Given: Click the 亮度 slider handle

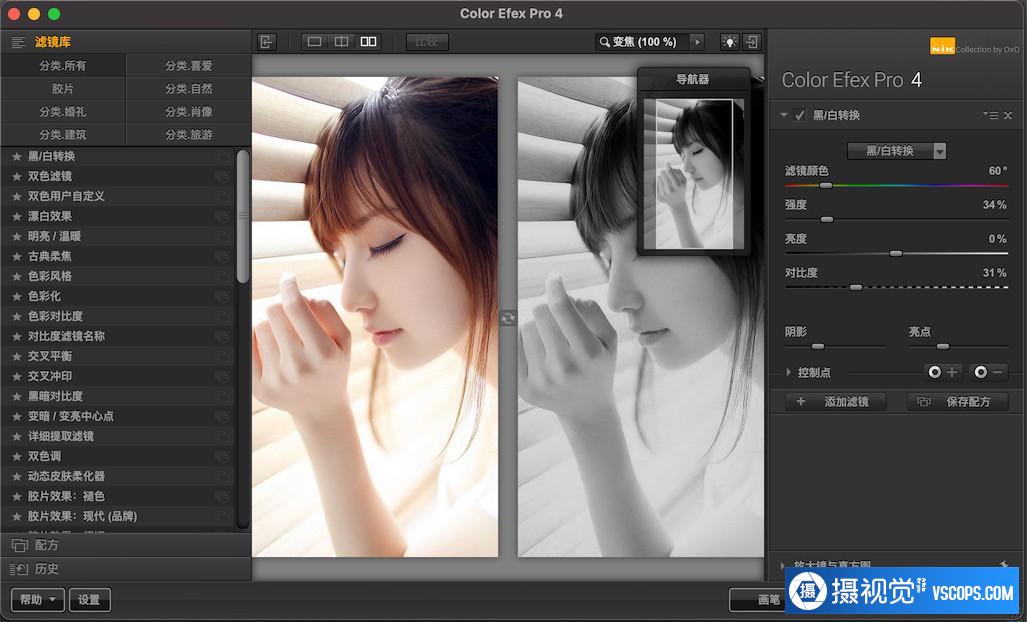Looking at the screenshot, I should tap(896, 253).
